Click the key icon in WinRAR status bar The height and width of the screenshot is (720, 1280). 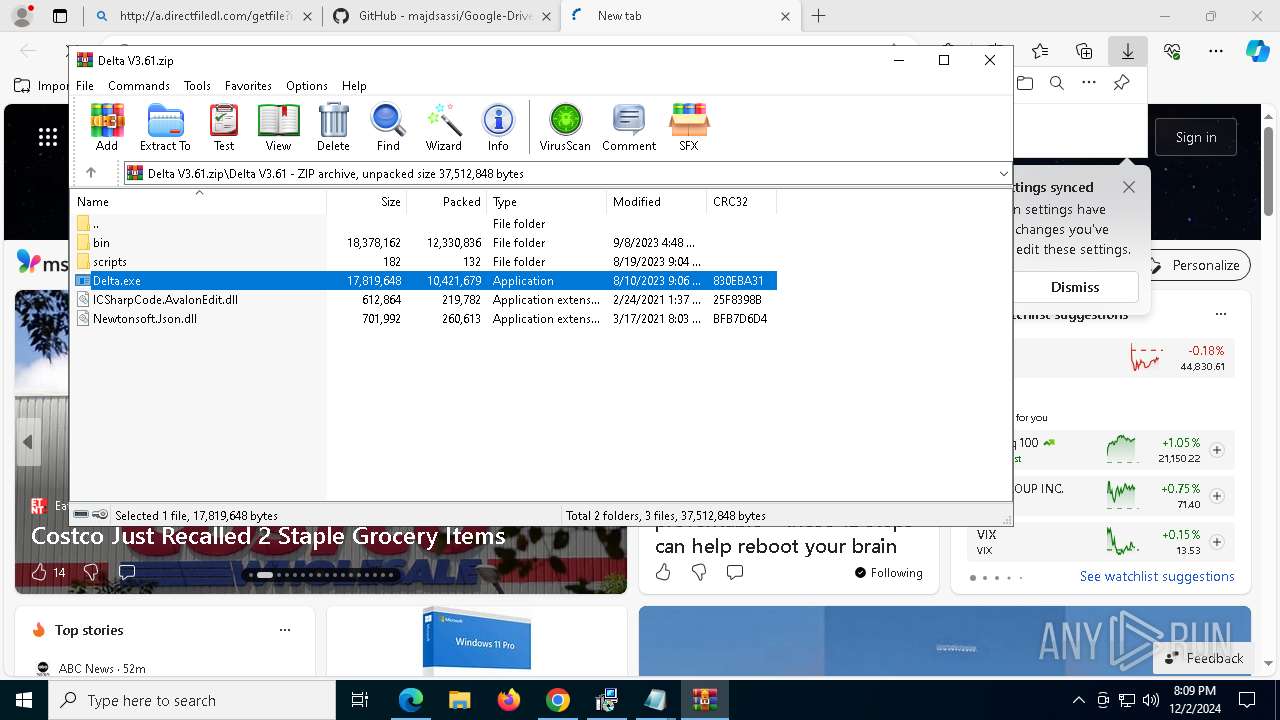pos(100,515)
